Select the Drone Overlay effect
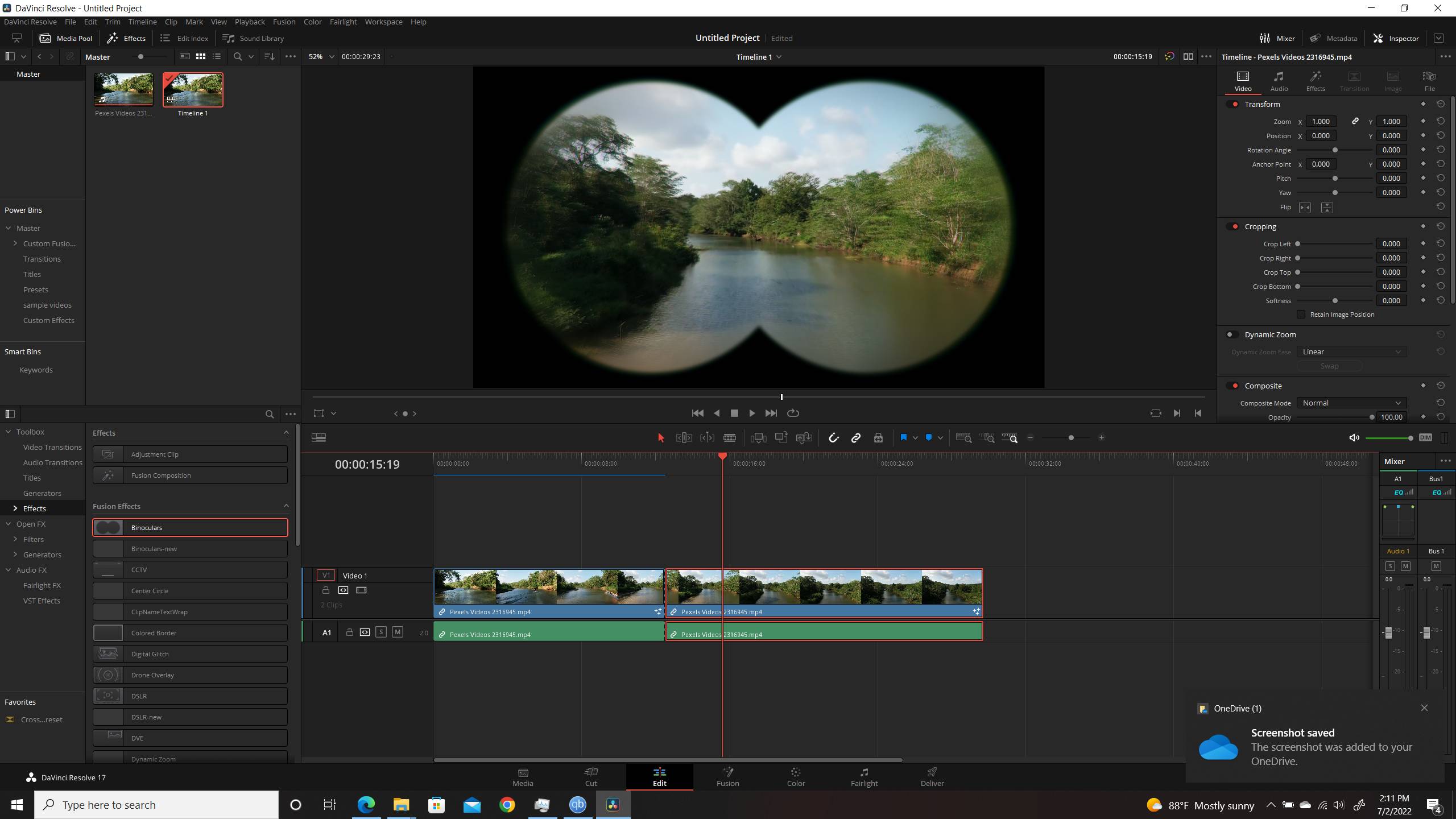This screenshot has width=1456, height=819. pyautogui.click(x=190, y=675)
